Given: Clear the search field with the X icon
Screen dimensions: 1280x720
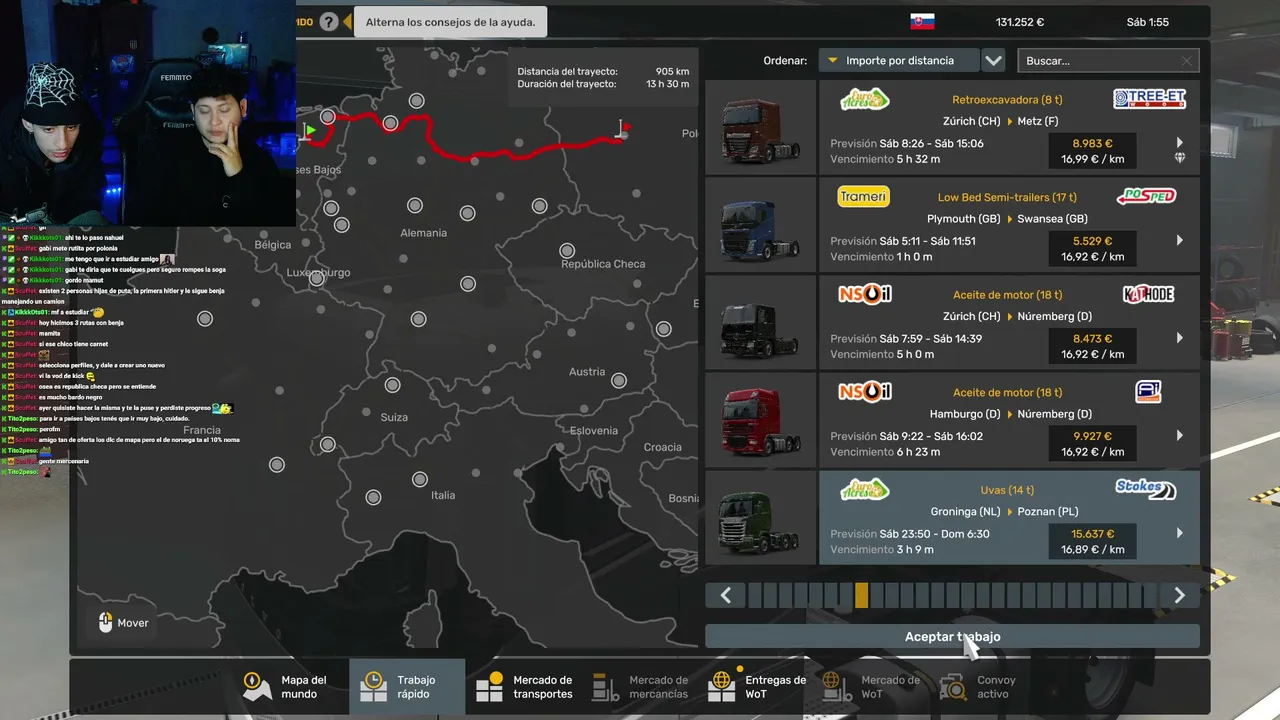Looking at the screenshot, I should pyautogui.click(x=1186, y=61).
